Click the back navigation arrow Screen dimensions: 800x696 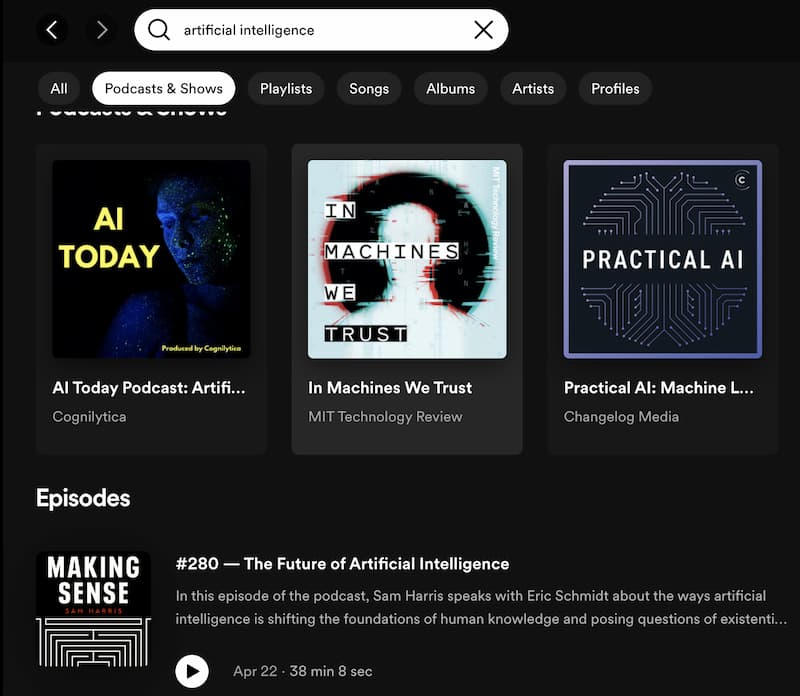52,29
